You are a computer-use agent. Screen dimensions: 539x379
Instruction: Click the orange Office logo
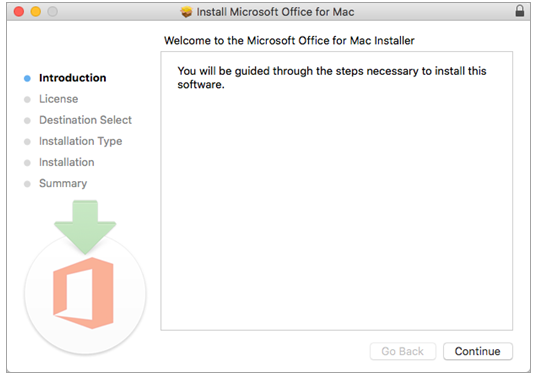pyautogui.click(x=83, y=293)
